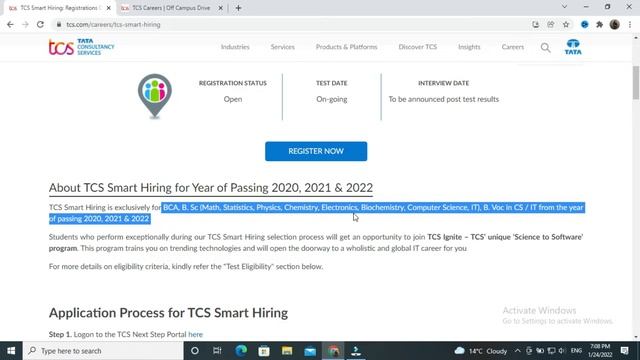The height and width of the screenshot is (360, 640).
Task: Open Chrome three-dot menu
Action: (630, 24)
